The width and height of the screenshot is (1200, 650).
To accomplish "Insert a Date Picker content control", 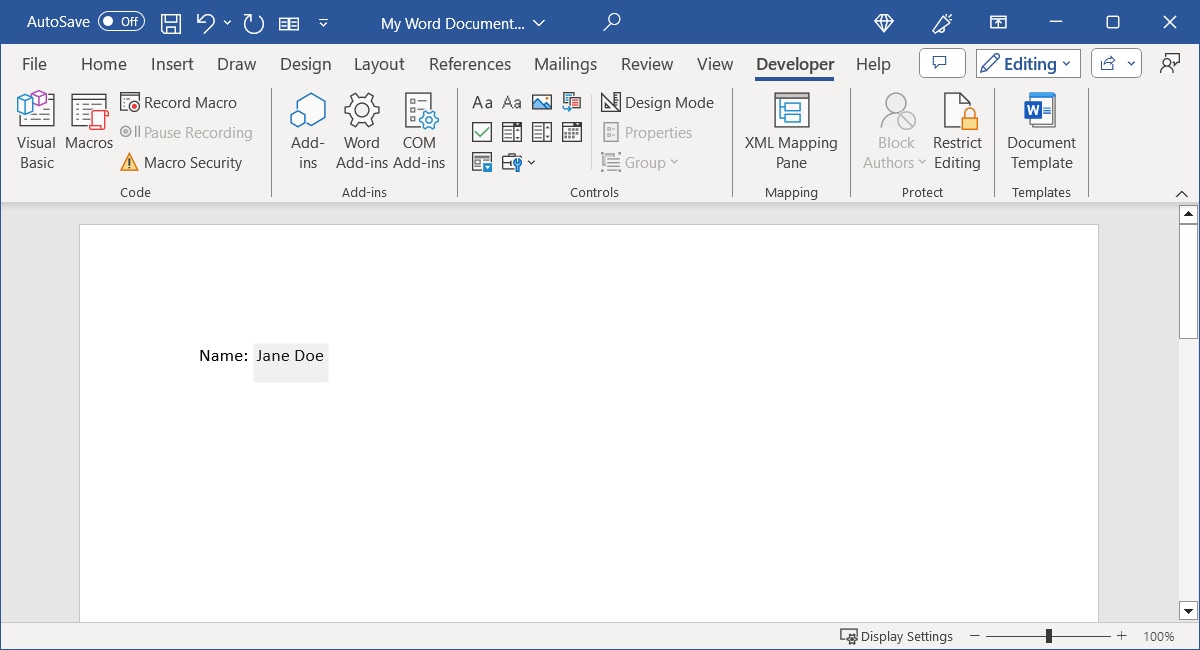I will 571,132.
